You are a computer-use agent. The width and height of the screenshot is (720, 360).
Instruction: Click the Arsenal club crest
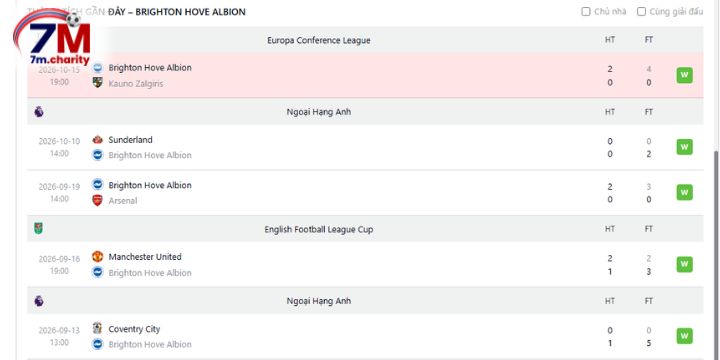tap(97, 200)
